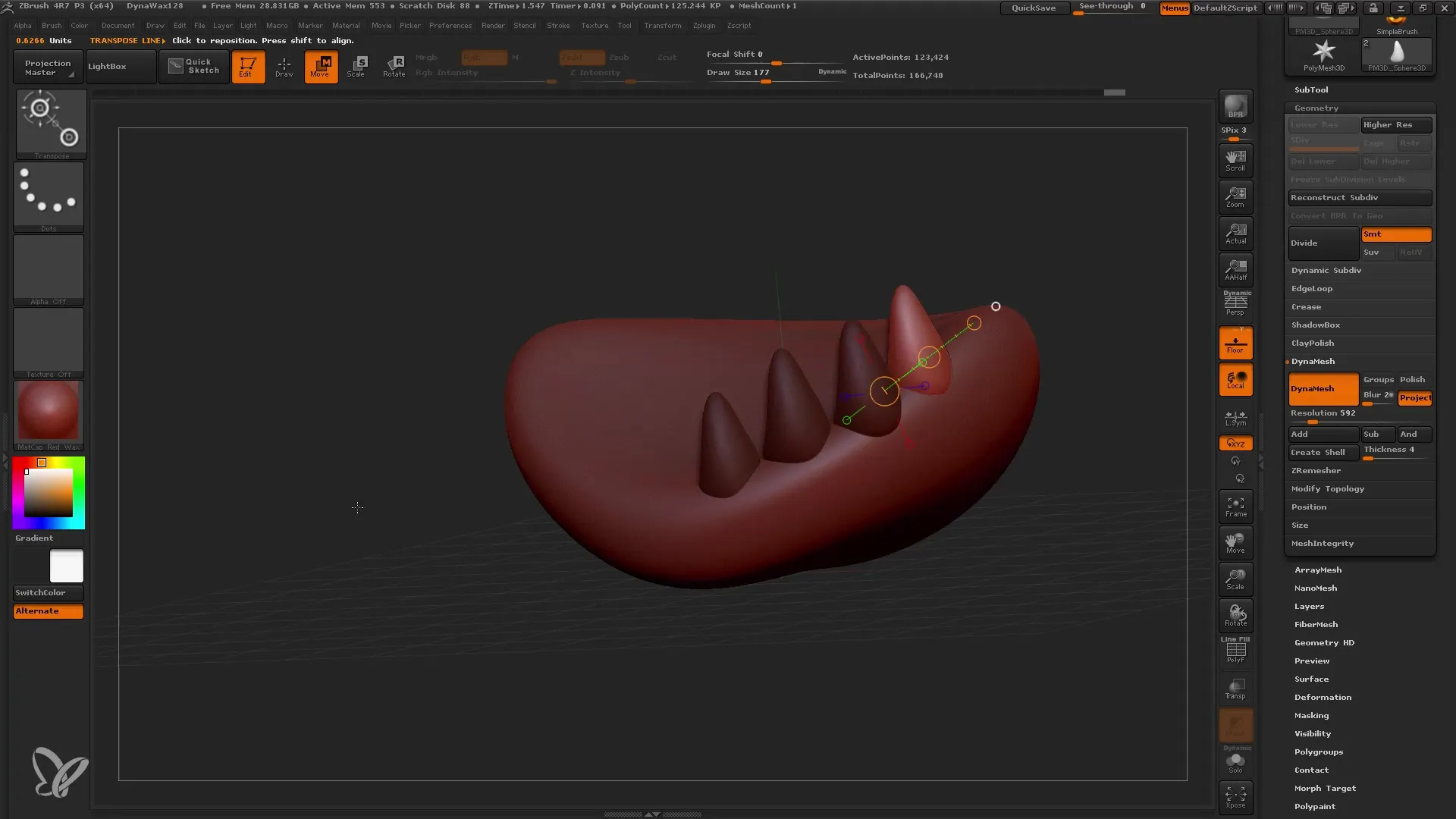Toggle the Alternate button
The width and height of the screenshot is (1456, 819).
pyautogui.click(x=49, y=610)
